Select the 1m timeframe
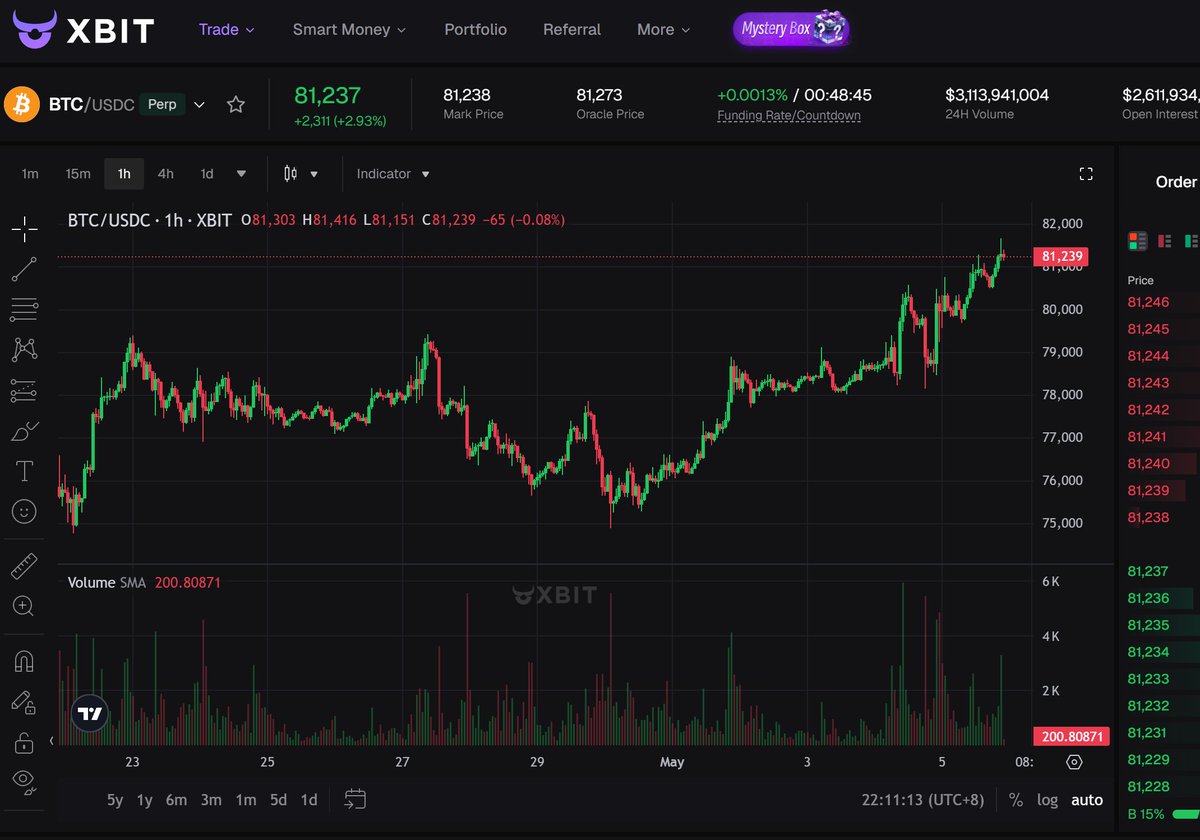The height and width of the screenshot is (840, 1200). pos(30,174)
